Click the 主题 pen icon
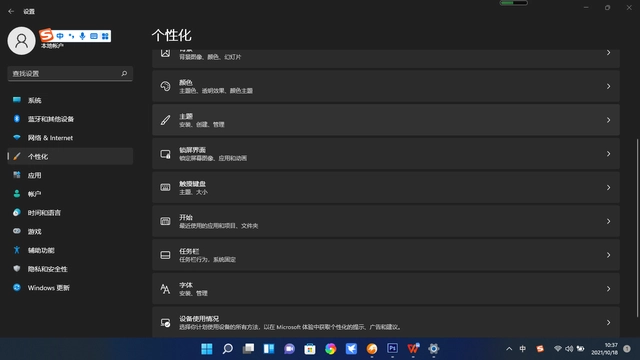 pyautogui.click(x=165, y=120)
